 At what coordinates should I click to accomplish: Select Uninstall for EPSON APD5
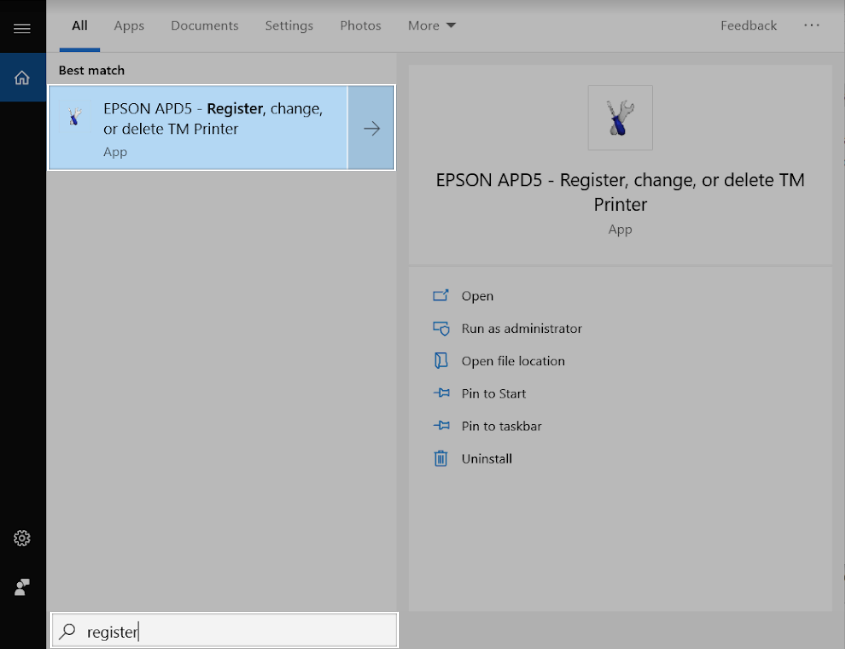tap(486, 459)
